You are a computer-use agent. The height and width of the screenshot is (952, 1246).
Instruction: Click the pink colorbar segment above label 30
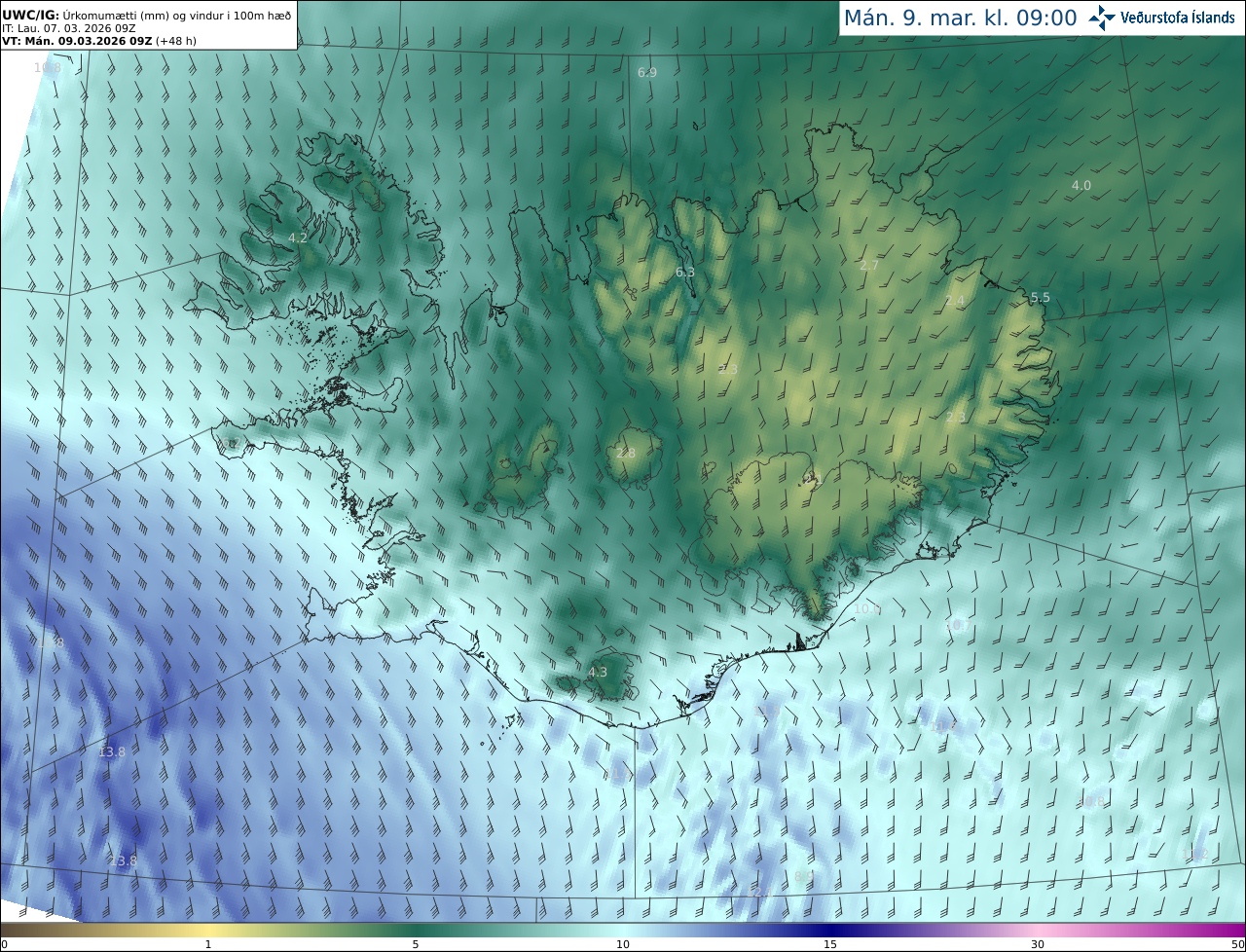(1038, 930)
